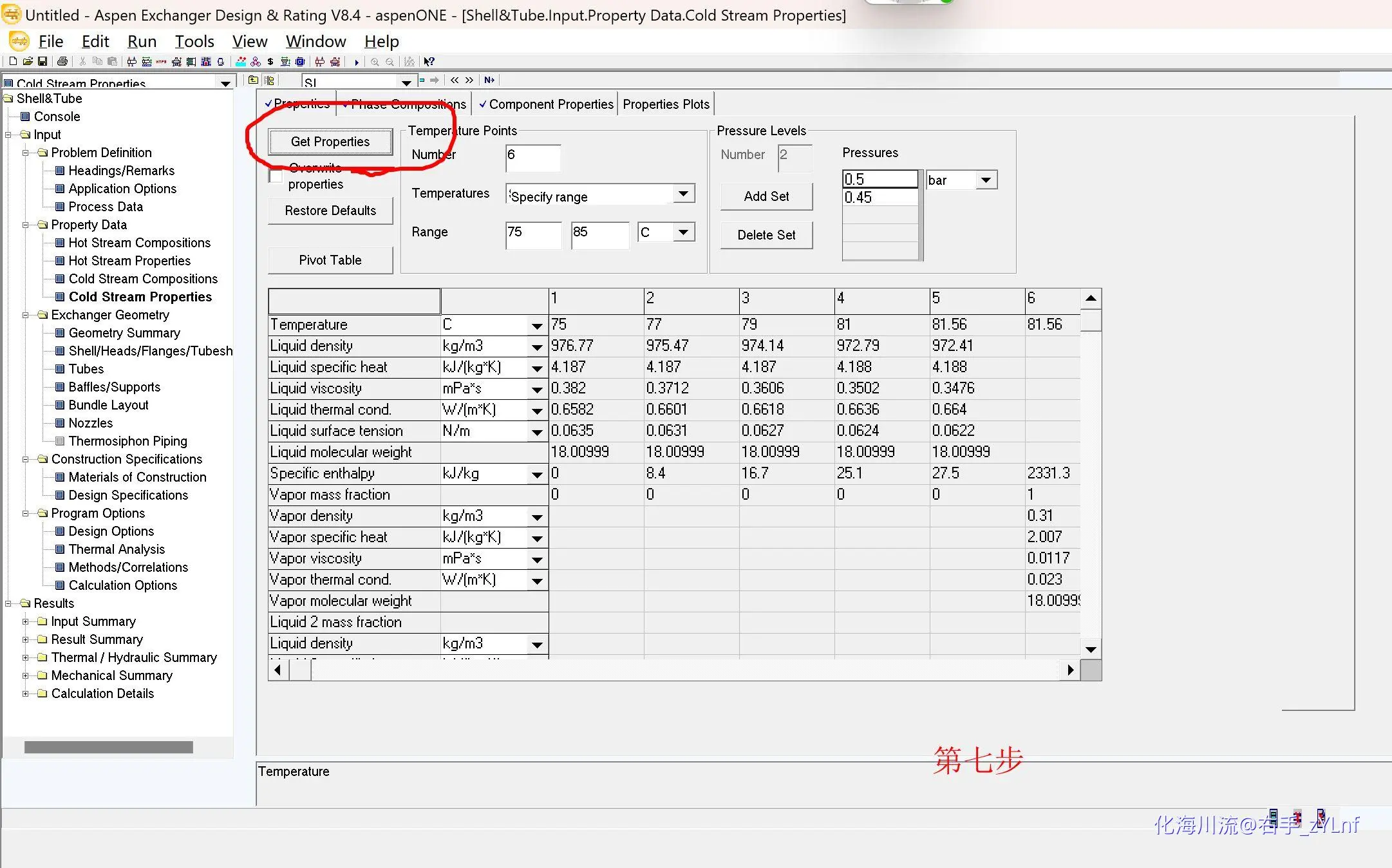Expand the Result Summary tree folder
The image size is (1392, 868).
[x=26, y=639]
